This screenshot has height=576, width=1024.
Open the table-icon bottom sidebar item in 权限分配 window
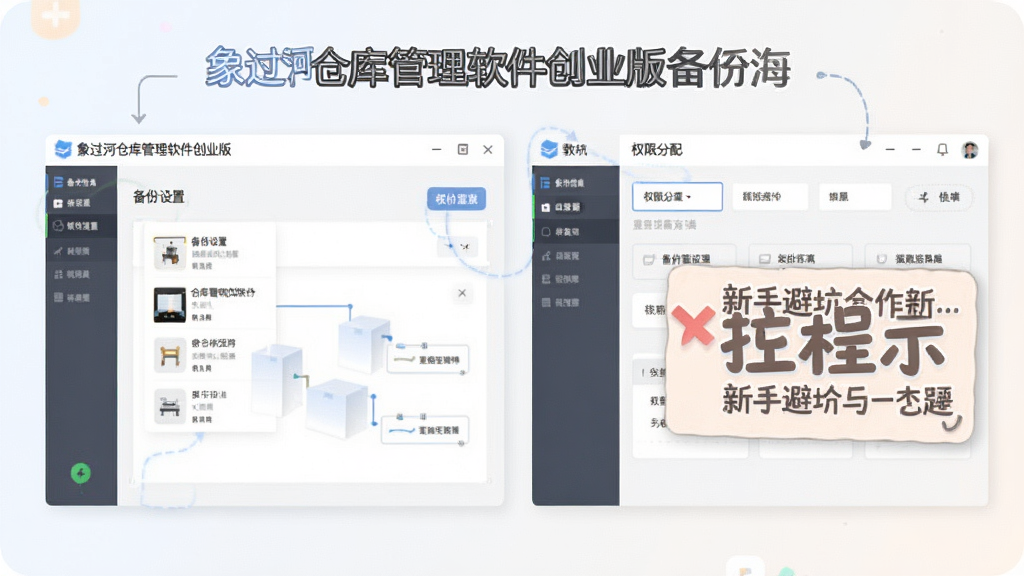(575, 302)
